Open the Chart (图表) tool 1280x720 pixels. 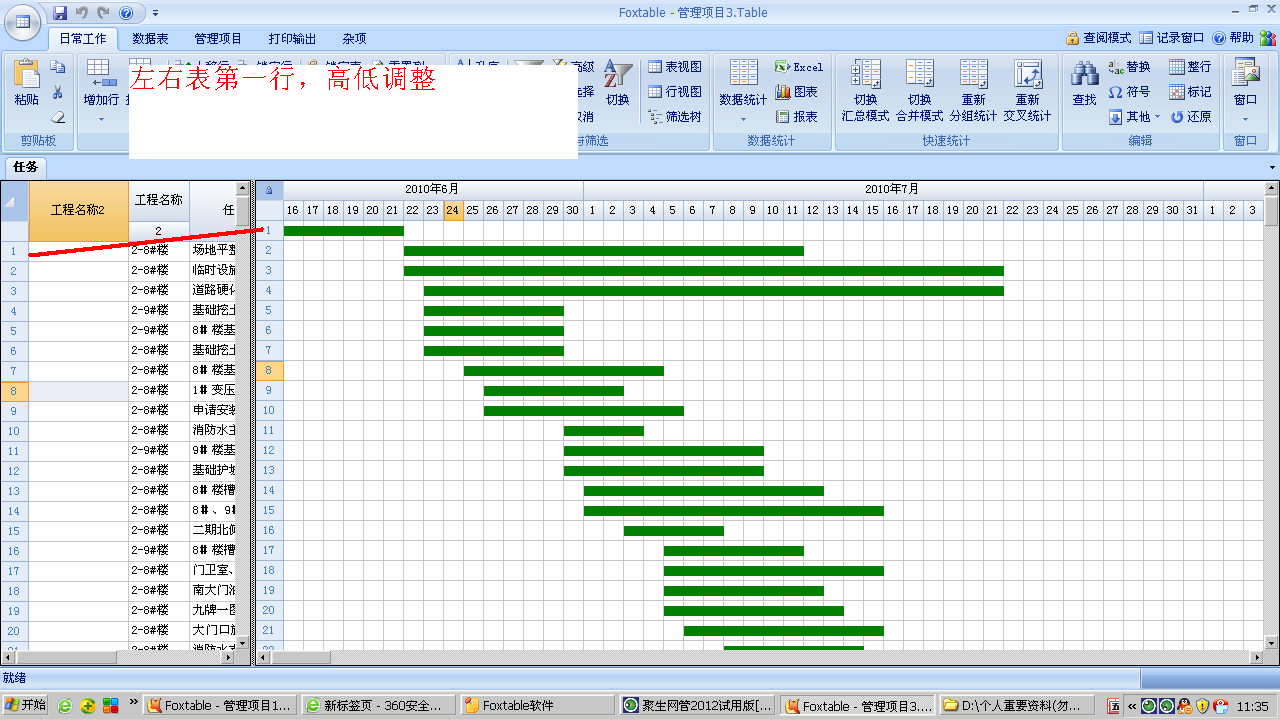(796, 92)
